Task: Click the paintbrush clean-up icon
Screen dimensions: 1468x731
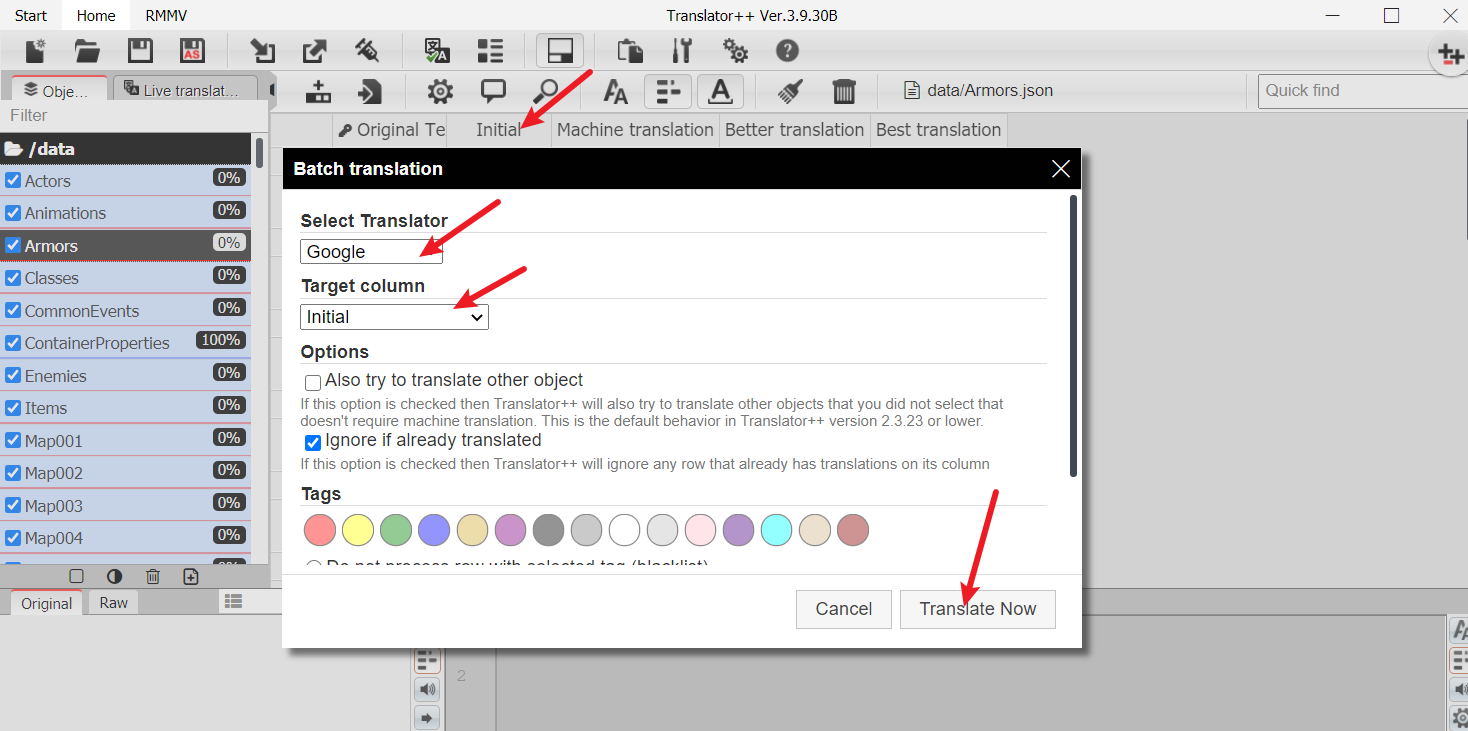Action: tap(792, 91)
